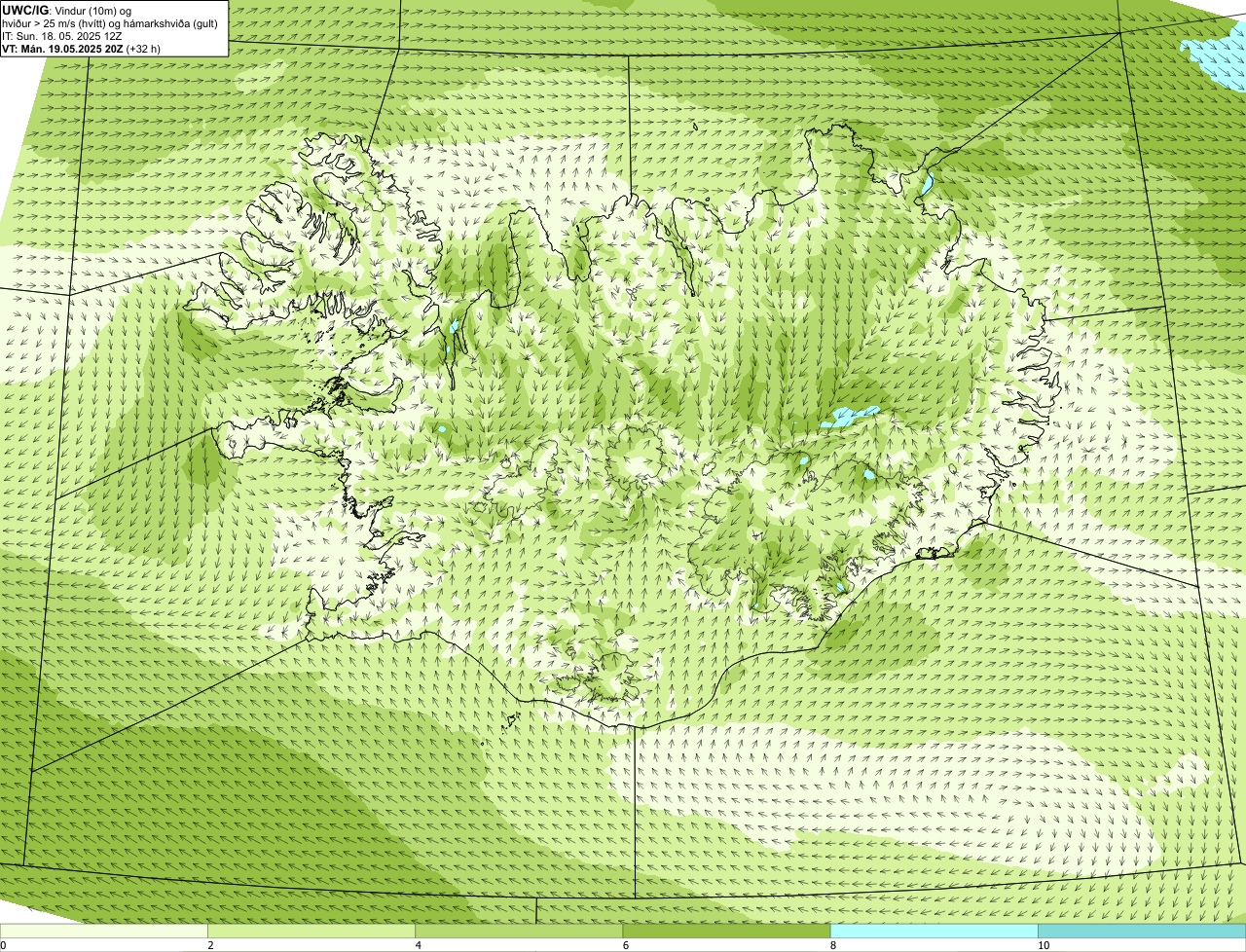Image resolution: width=1246 pixels, height=952 pixels.
Task: Click the '10' tick label on the color scale
Action: (1044, 945)
